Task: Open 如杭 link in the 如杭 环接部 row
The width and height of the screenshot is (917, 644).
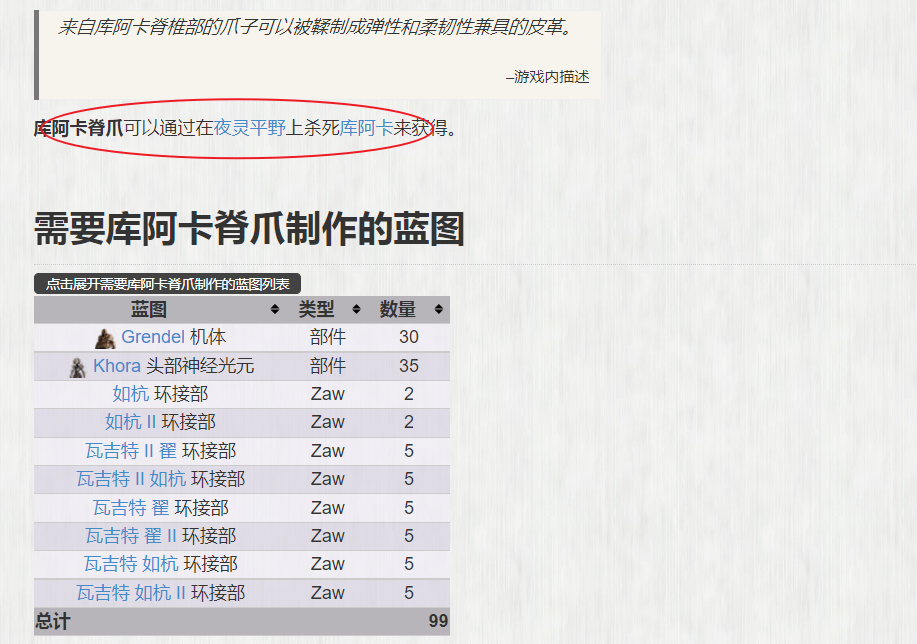Action: pyautogui.click(x=131, y=394)
